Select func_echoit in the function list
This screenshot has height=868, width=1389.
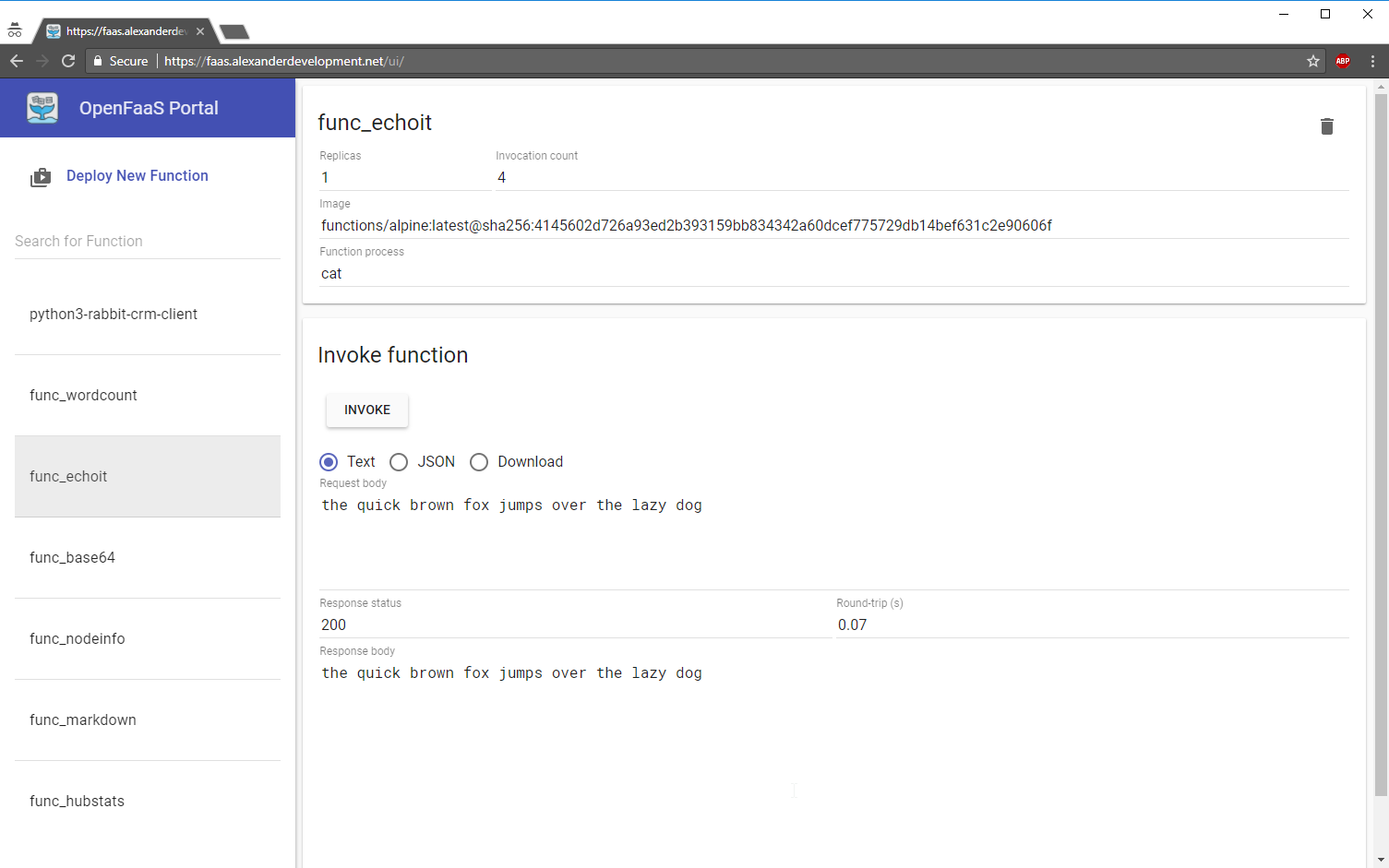click(x=148, y=477)
